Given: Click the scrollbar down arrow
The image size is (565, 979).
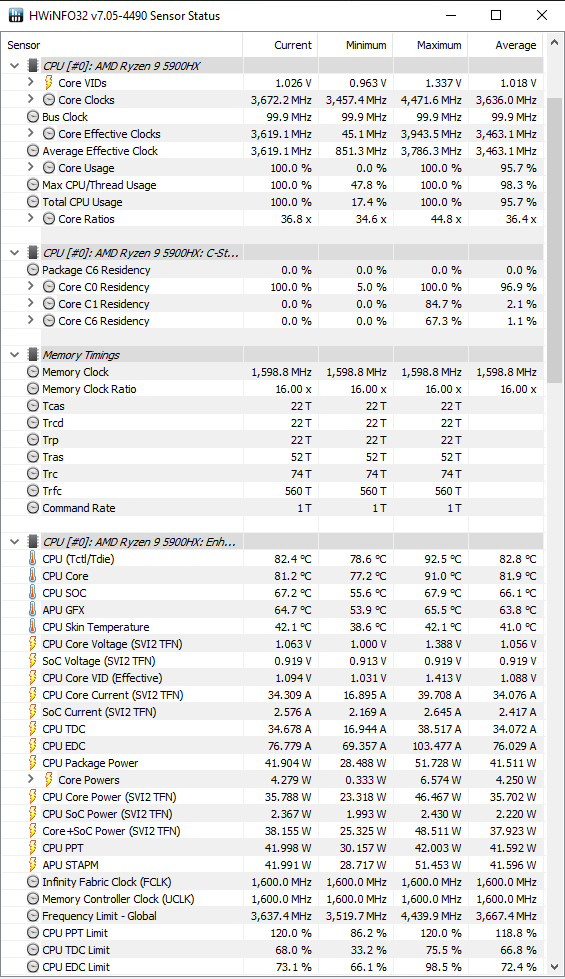Looking at the screenshot, I should click(x=554, y=967).
